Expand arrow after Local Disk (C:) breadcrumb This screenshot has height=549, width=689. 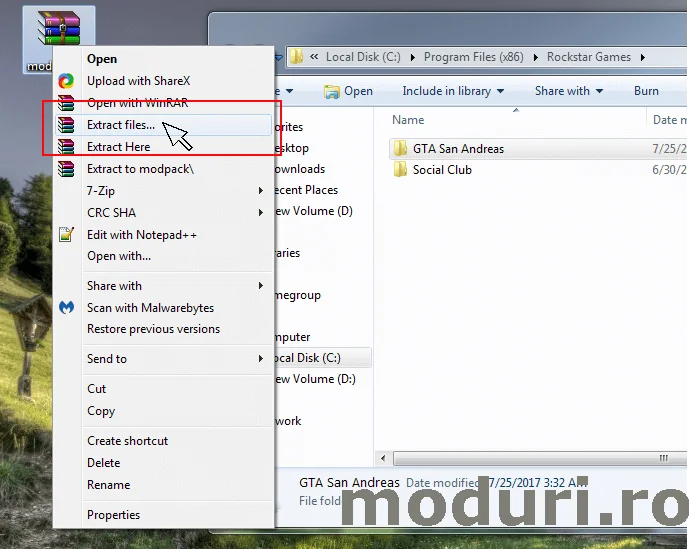point(412,58)
